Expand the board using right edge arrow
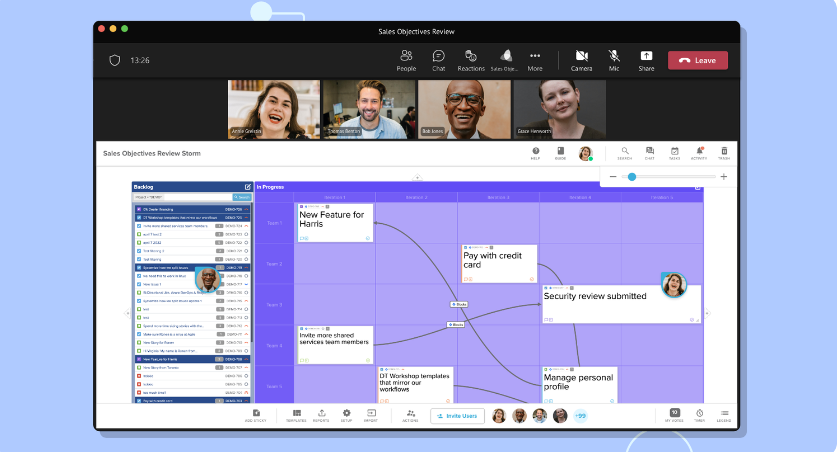 coord(708,313)
